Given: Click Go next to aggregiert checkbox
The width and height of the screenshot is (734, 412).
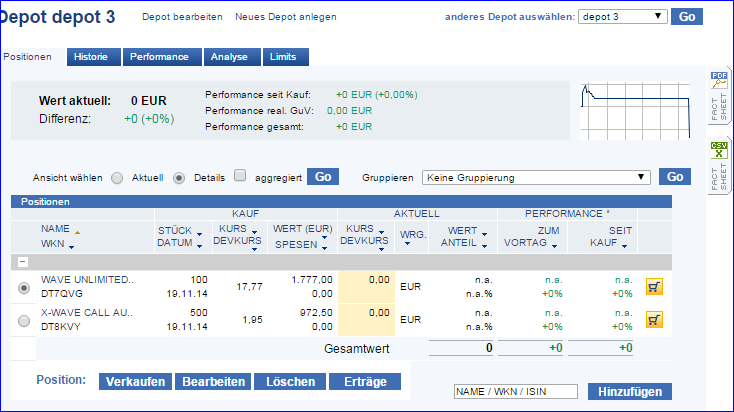Looking at the screenshot, I should coord(323,177).
